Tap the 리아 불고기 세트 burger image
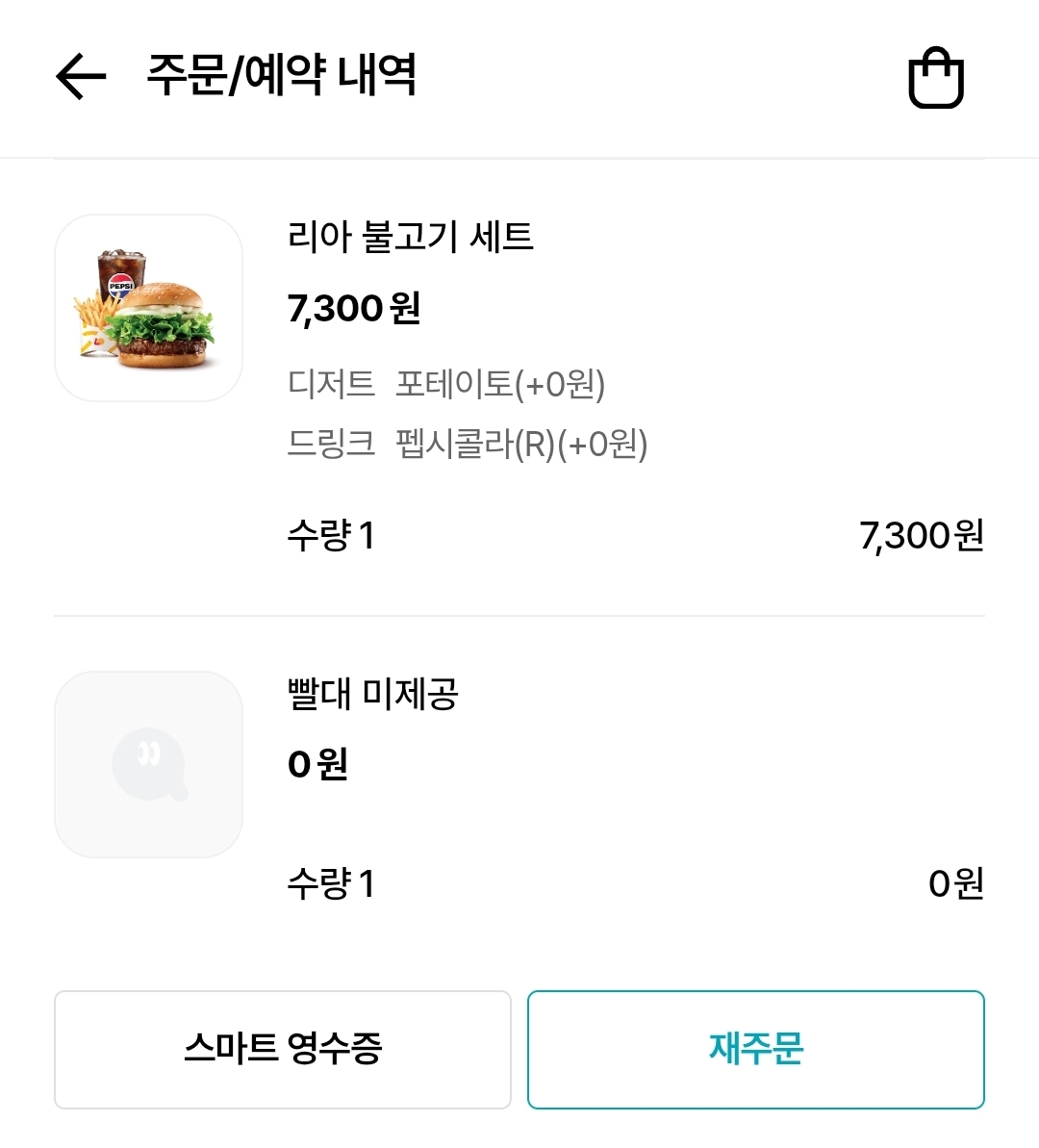This screenshot has height=1148, width=1039. click(x=149, y=308)
